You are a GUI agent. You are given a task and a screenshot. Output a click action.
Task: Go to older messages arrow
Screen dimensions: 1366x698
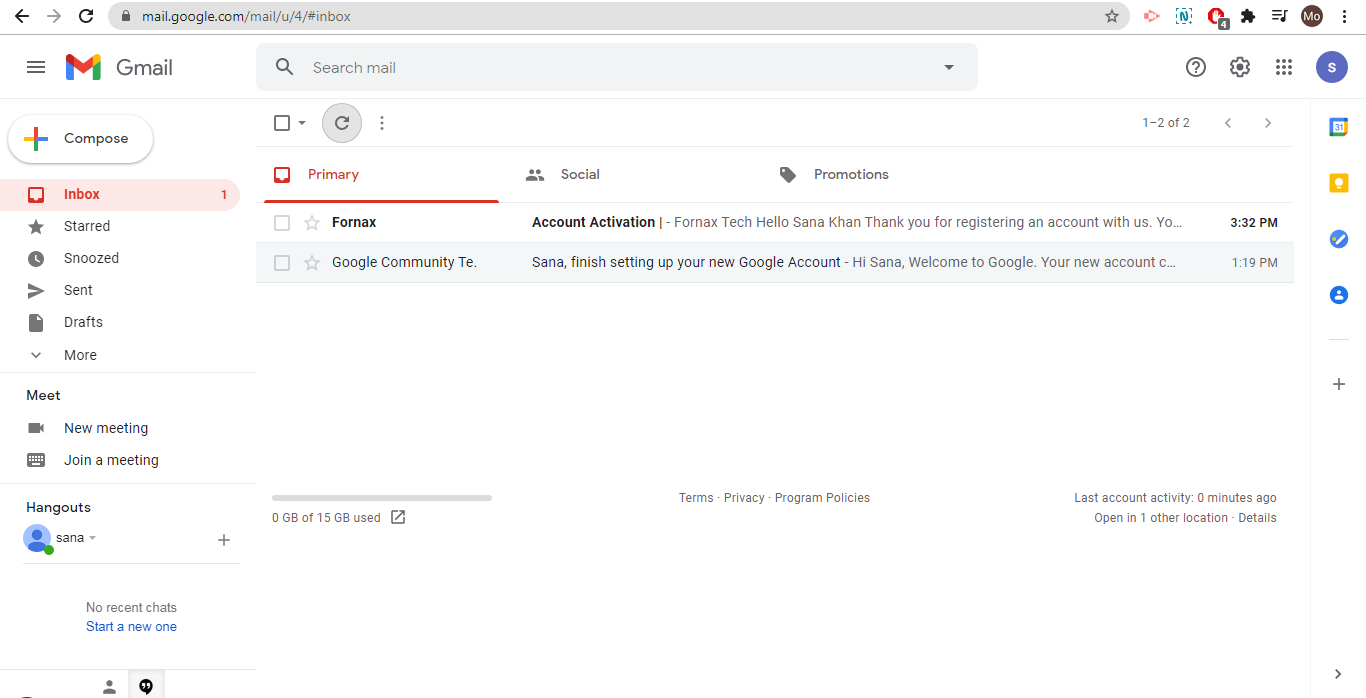click(x=1268, y=123)
